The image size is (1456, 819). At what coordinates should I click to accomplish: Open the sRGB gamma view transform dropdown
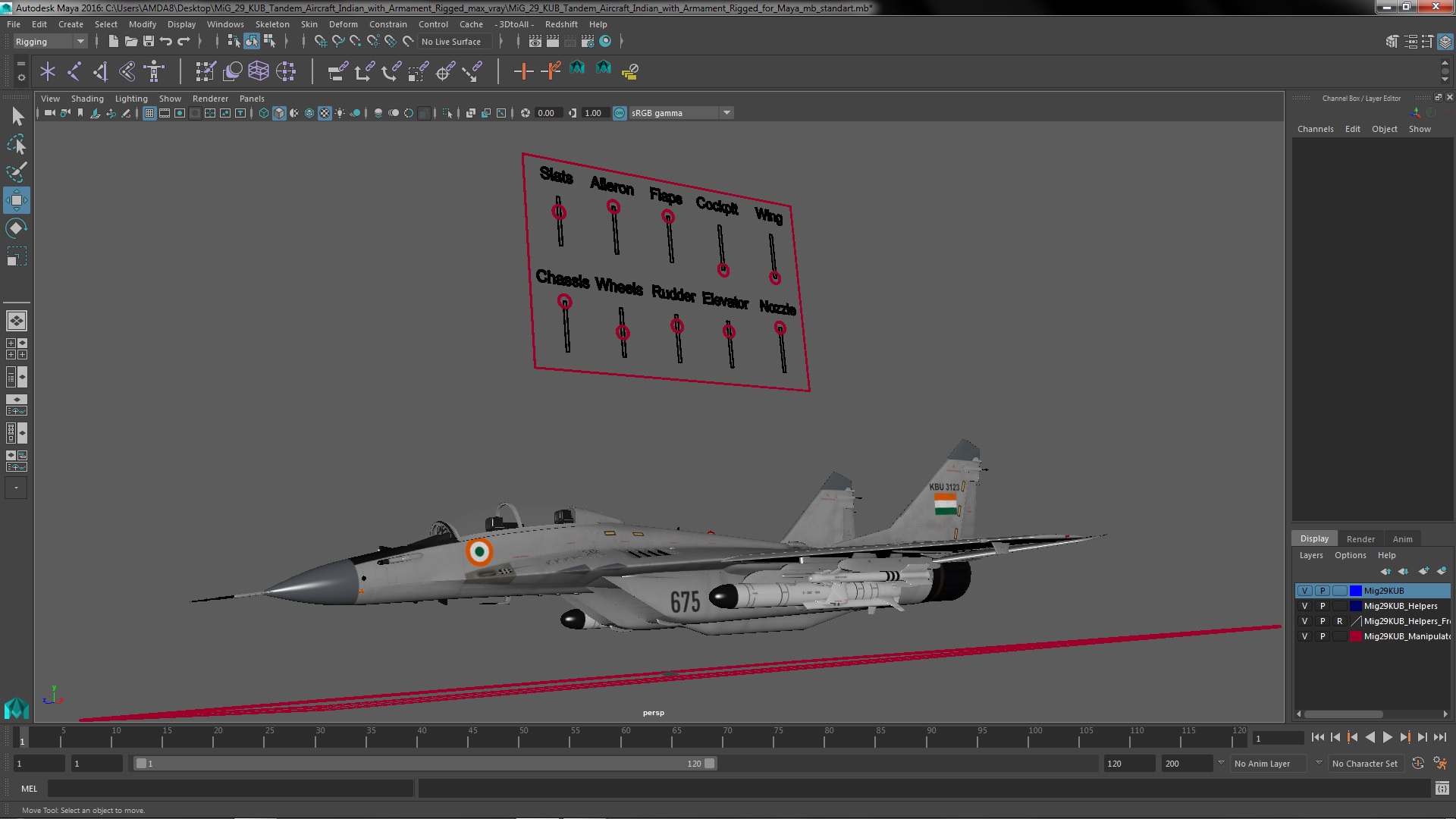(x=681, y=113)
